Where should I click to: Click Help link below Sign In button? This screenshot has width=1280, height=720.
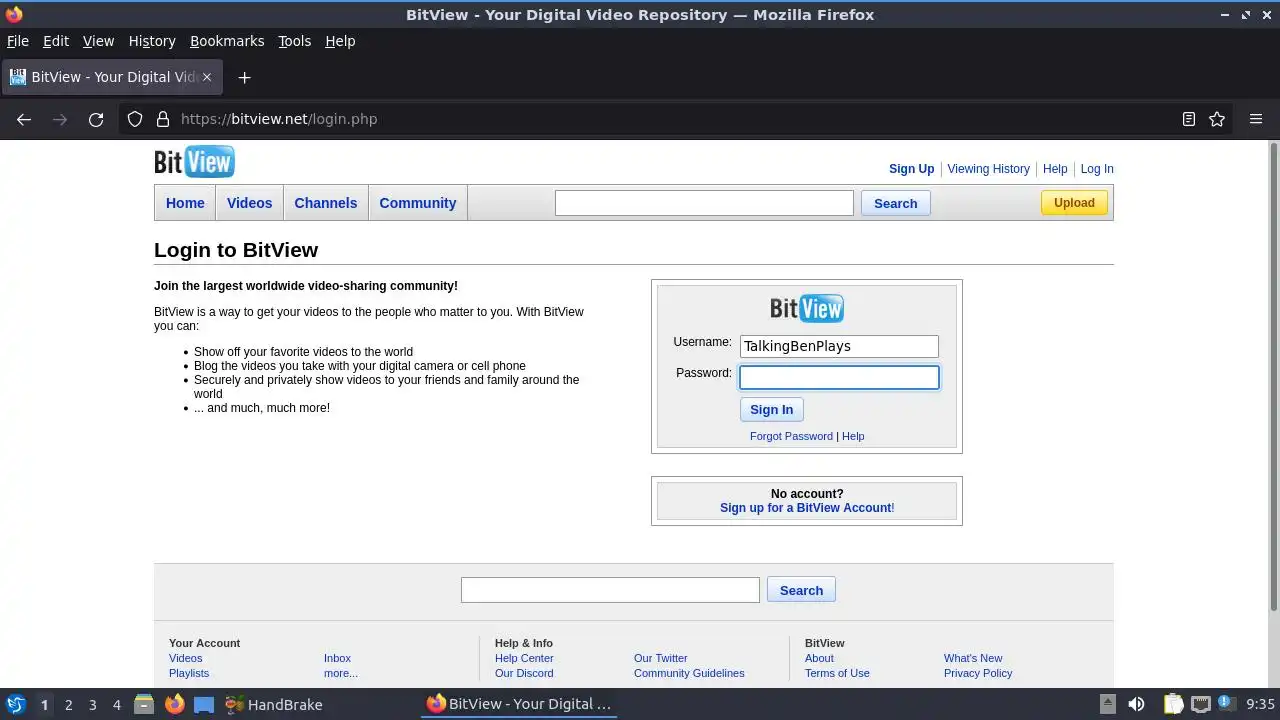pos(853,436)
